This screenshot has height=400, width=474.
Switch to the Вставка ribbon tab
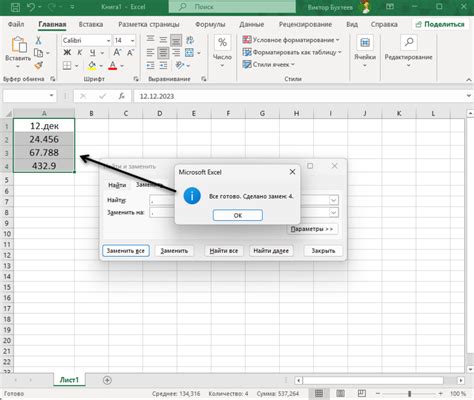(91, 24)
